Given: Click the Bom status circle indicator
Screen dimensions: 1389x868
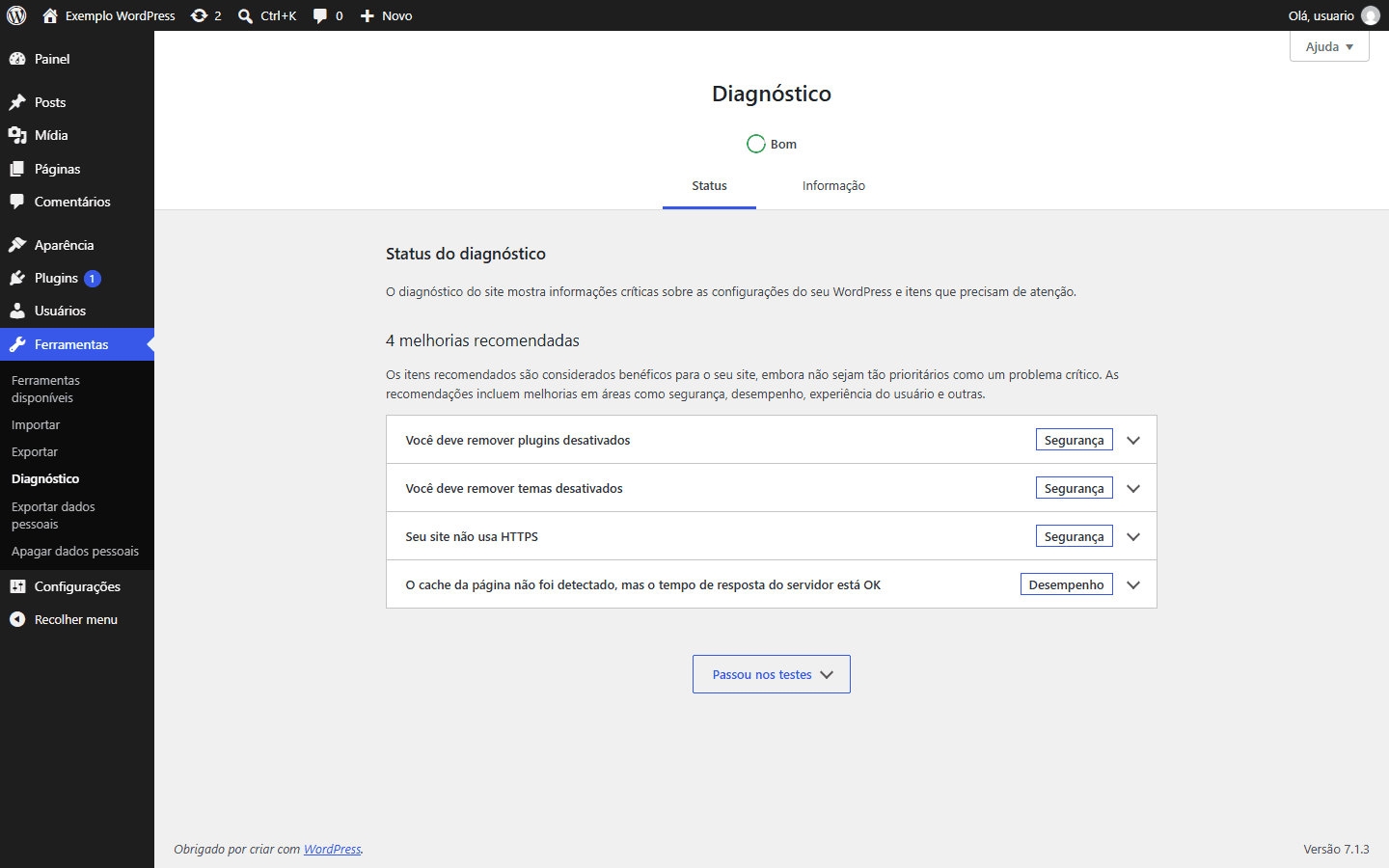Looking at the screenshot, I should 756,144.
